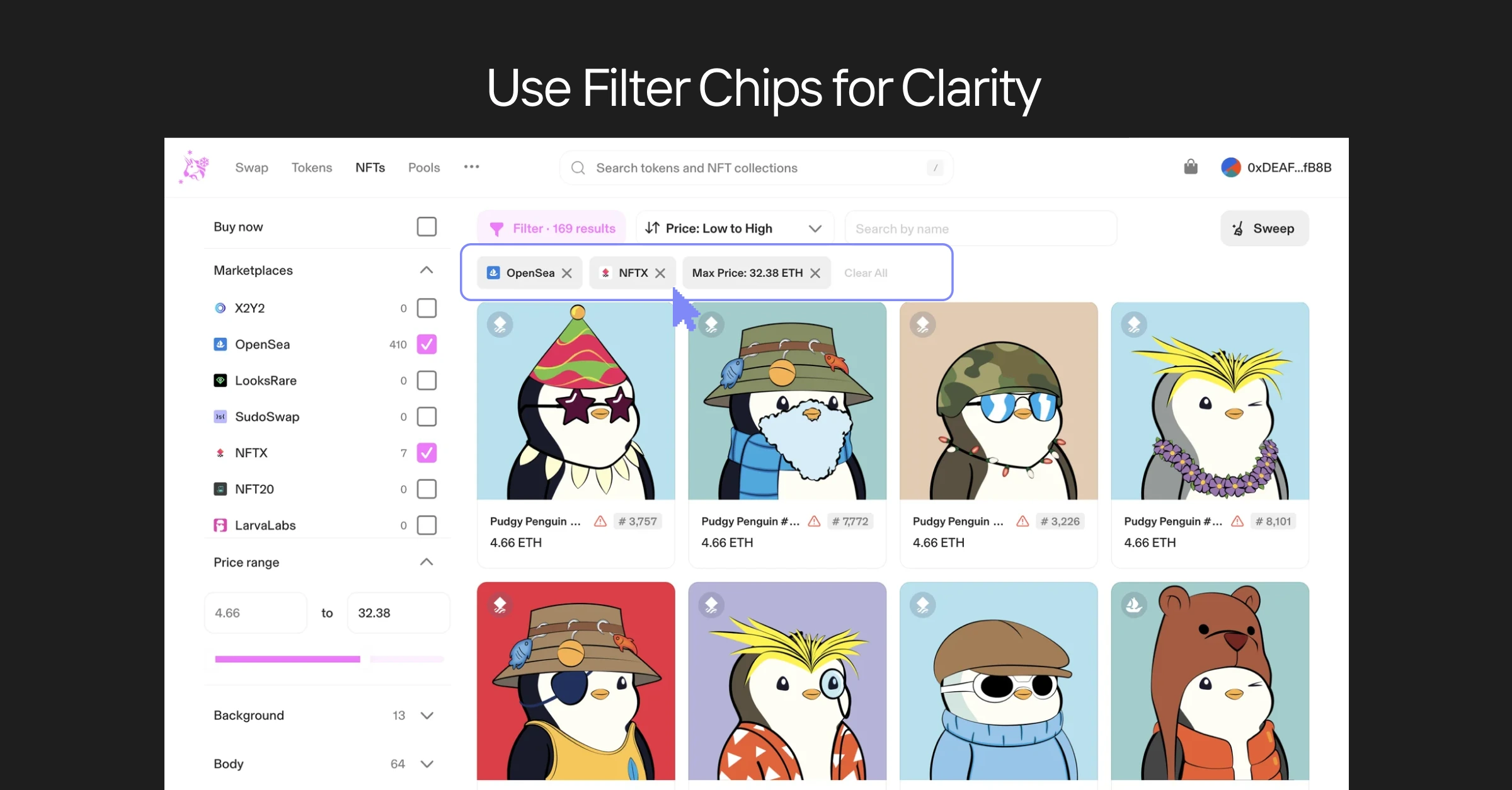1512x790 pixels.
Task: Click the warning icon on Penguin #3,757
Action: coord(600,521)
